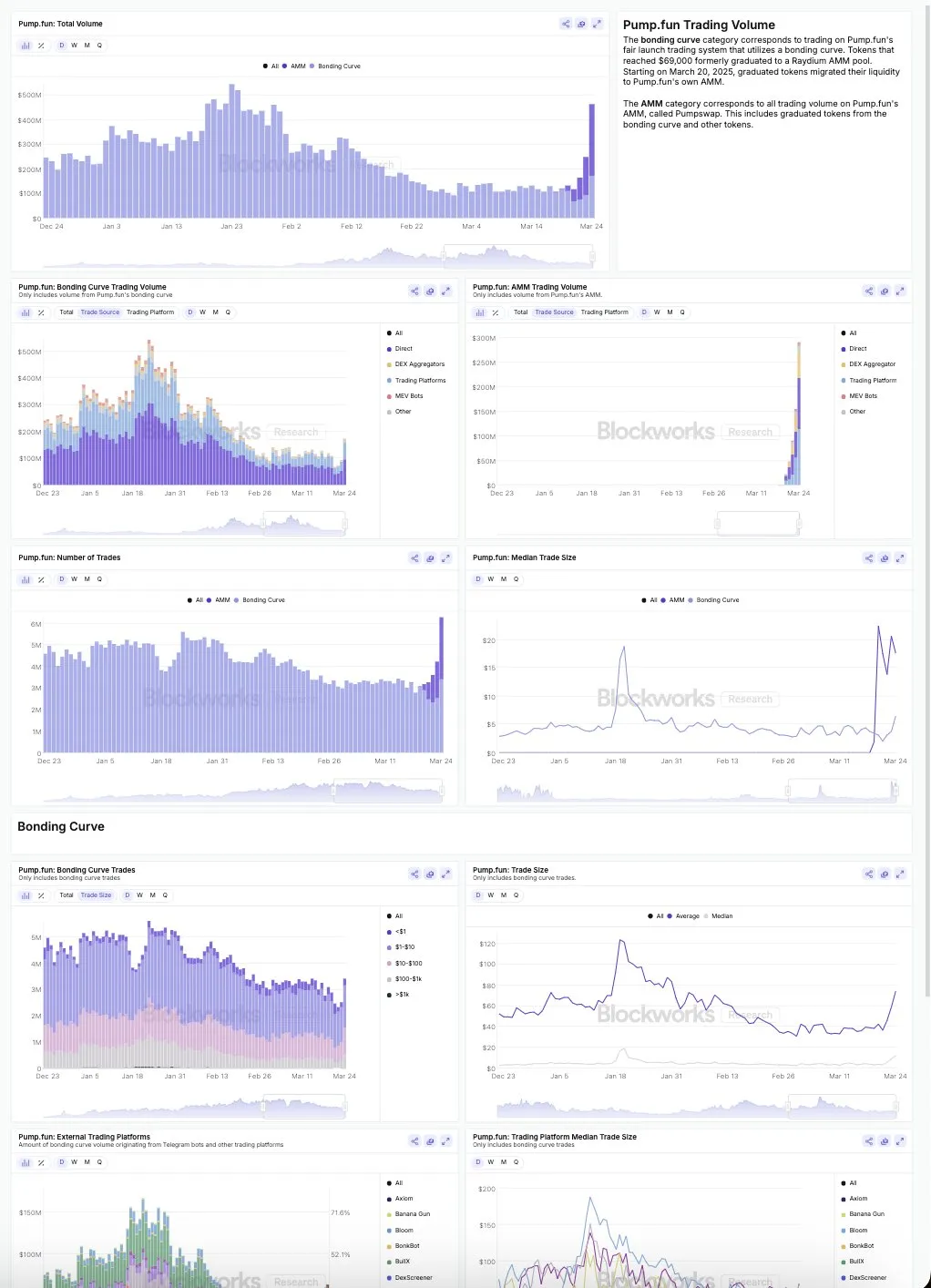This screenshot has height=1288, width=931.
Task: Expand the Pump.fun Trade Size chart fullscreen
Action: [x=900, y=874]
